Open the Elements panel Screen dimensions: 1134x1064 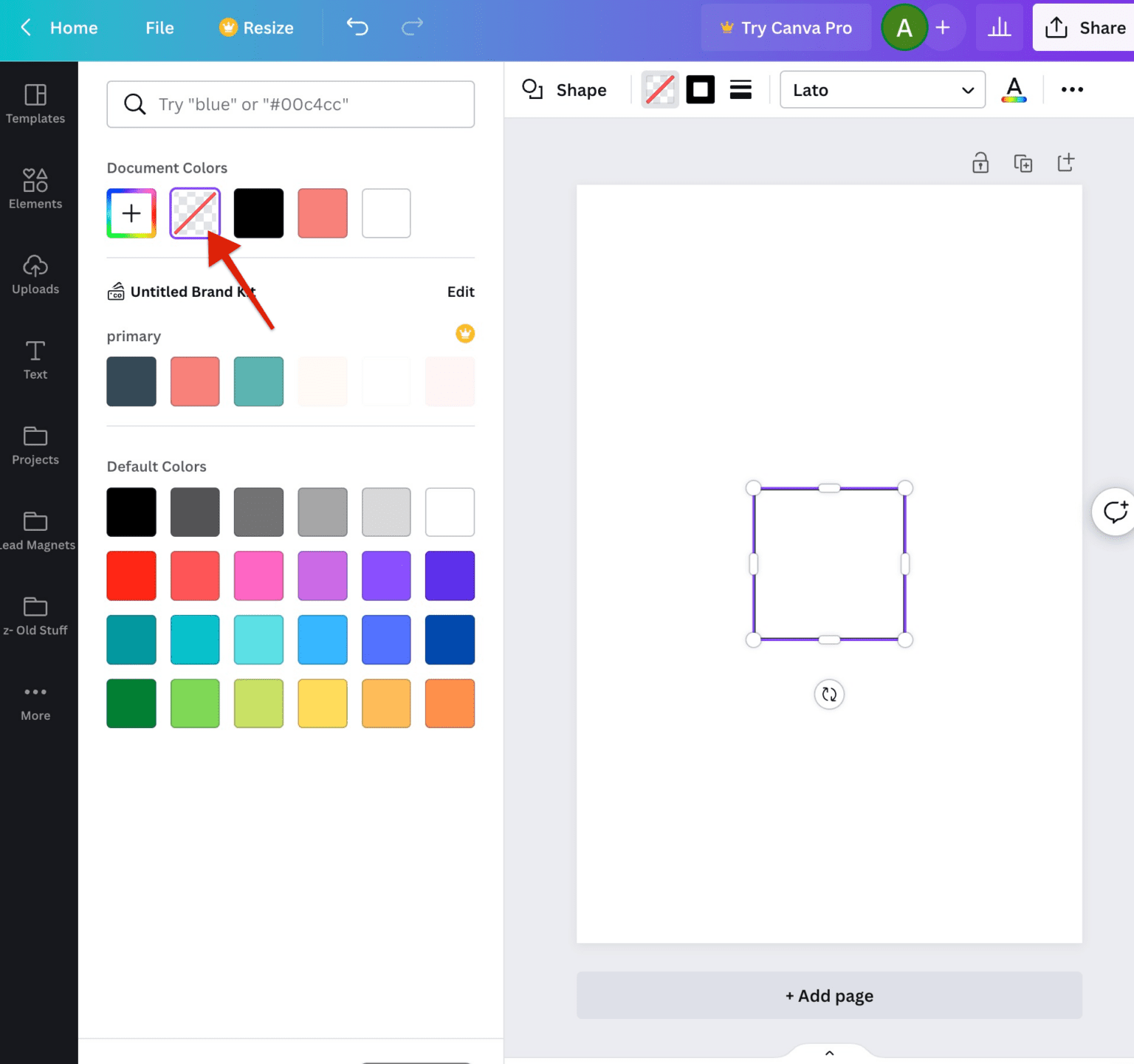click(35, 189)
